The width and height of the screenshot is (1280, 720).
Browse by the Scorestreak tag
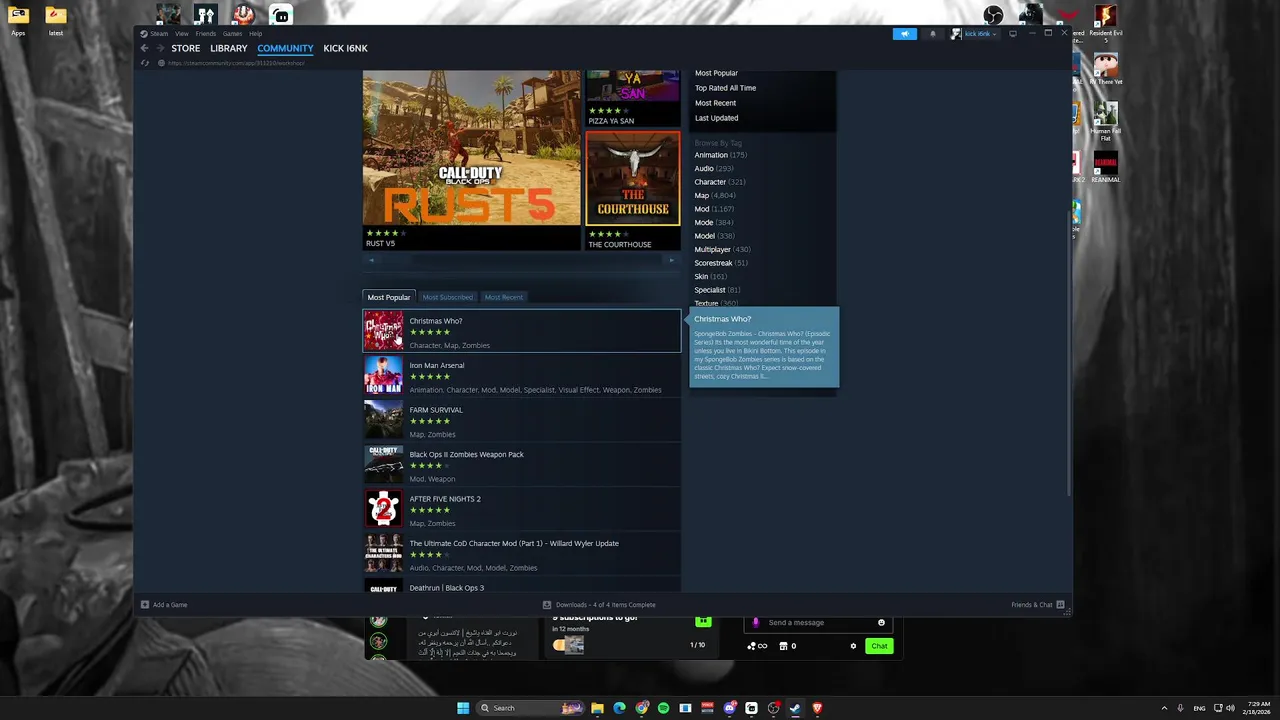pyautogui.click(x=713, y=263)
